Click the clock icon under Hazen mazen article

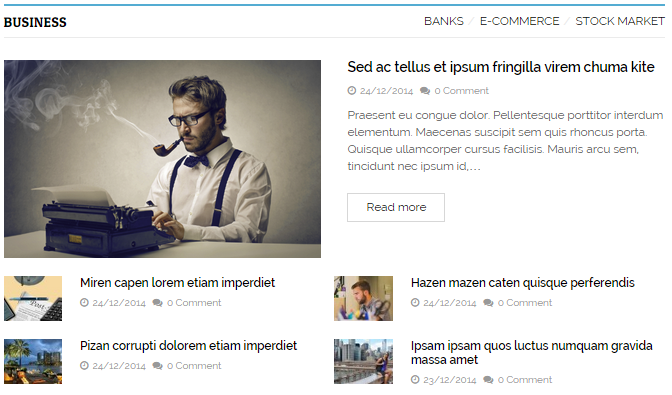pyautogui.click(x=415, y=302)
